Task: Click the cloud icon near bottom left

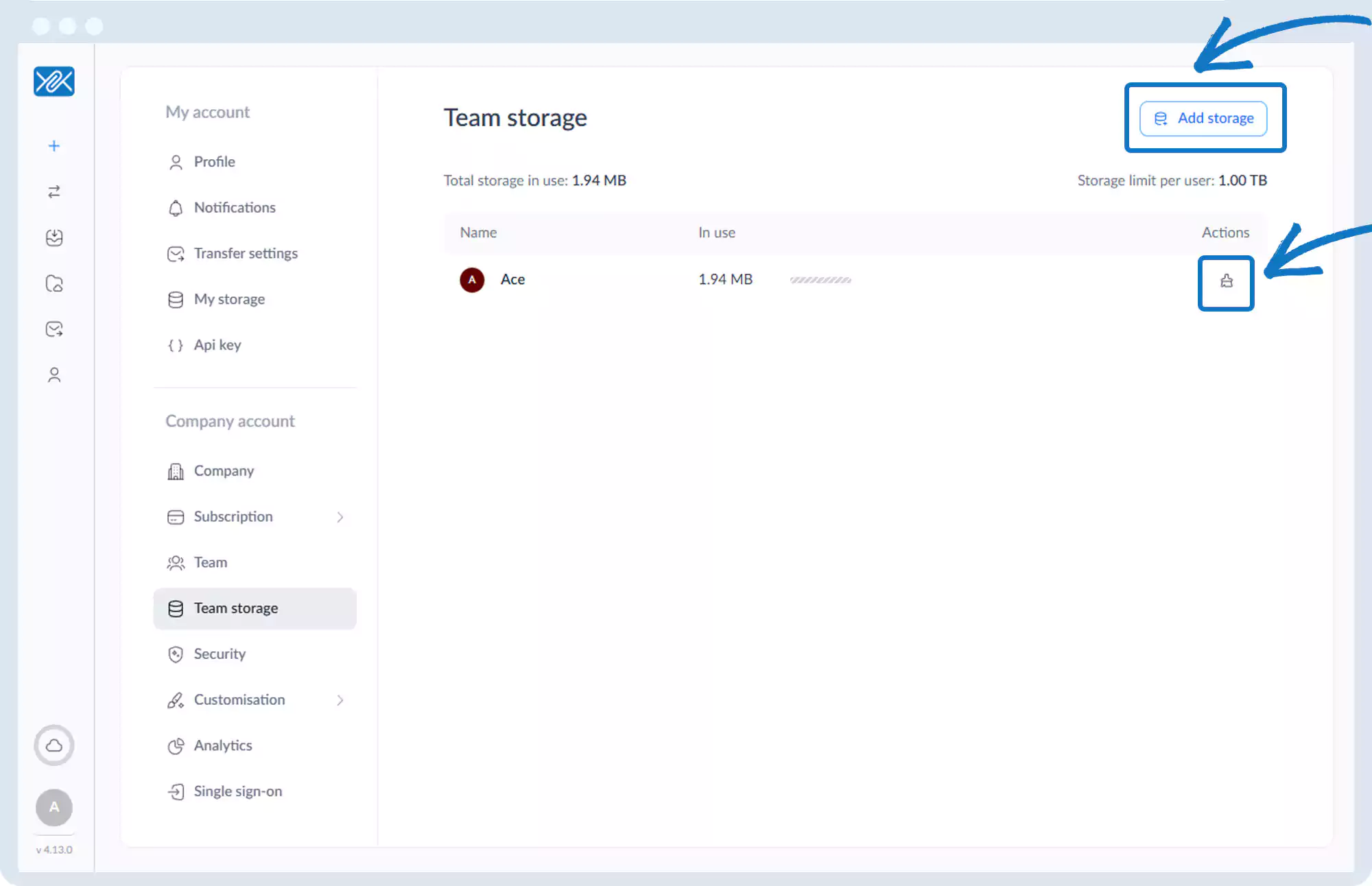Action: 54,745
